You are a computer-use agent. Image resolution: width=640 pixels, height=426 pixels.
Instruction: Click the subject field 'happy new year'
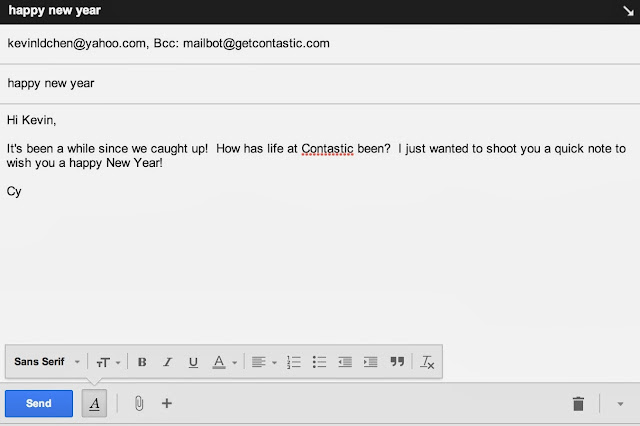pyautogui.click(x=320, y=83)
